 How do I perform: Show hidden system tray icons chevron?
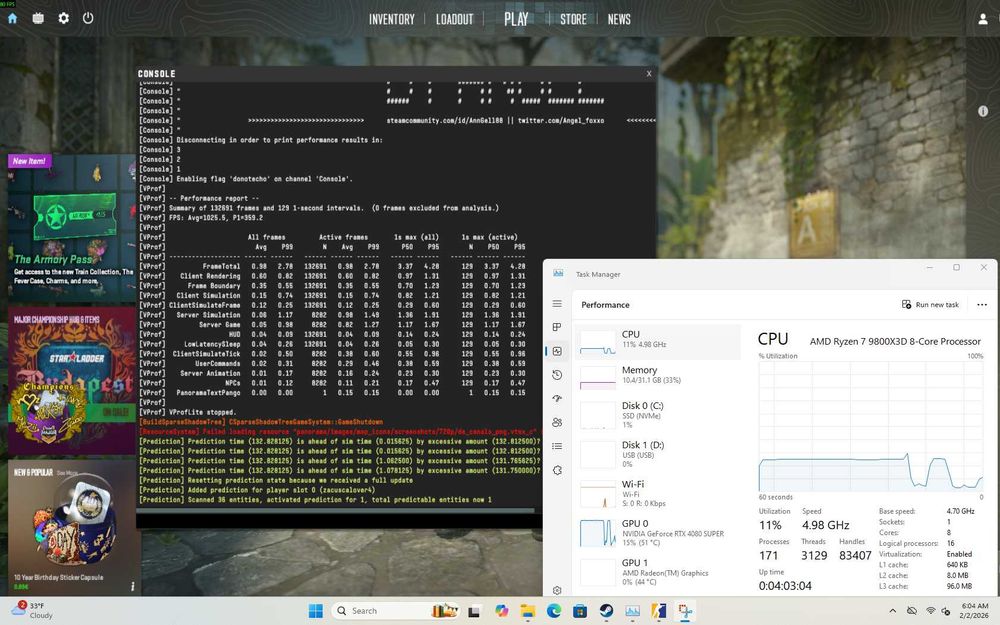tap(892, 611)
